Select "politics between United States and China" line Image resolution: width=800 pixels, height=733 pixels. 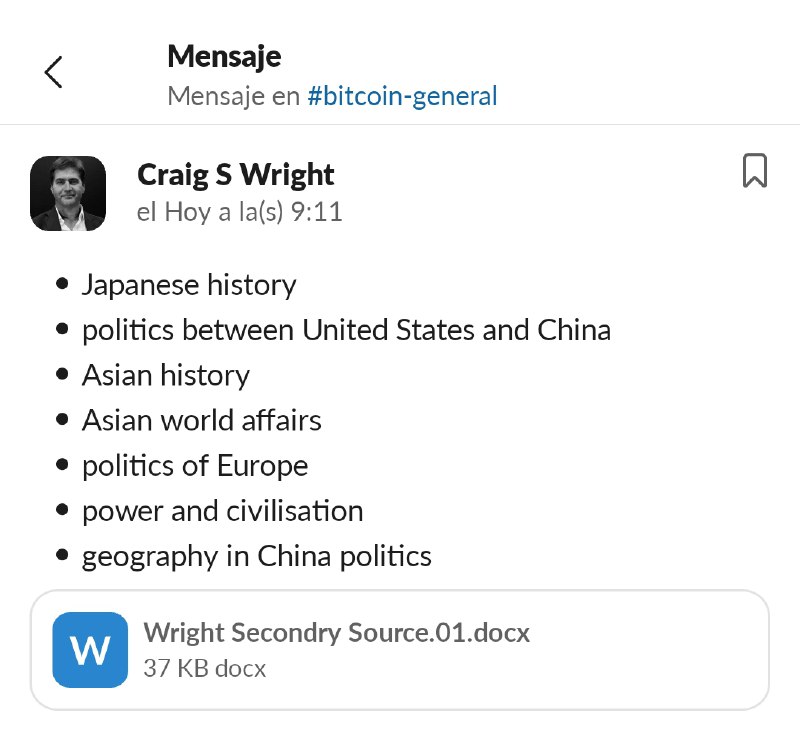(346, 330)
